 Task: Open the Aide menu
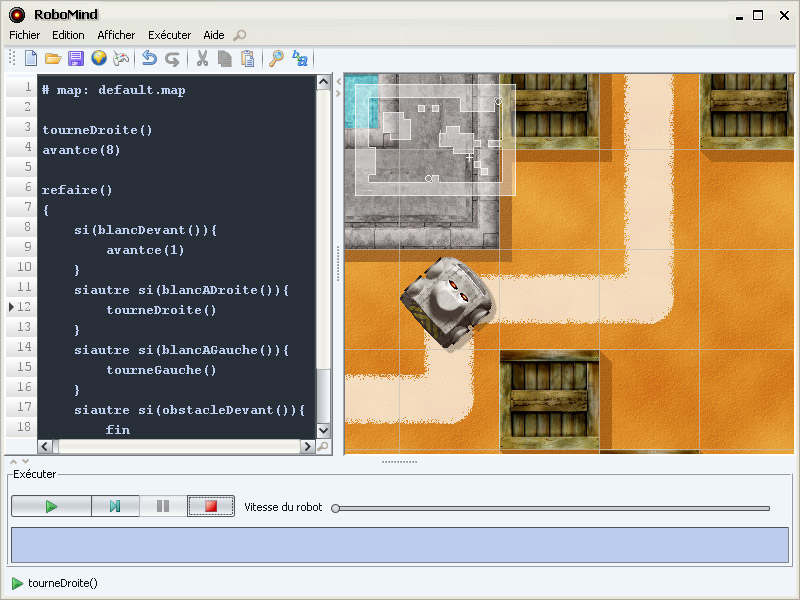coord(214,35)
